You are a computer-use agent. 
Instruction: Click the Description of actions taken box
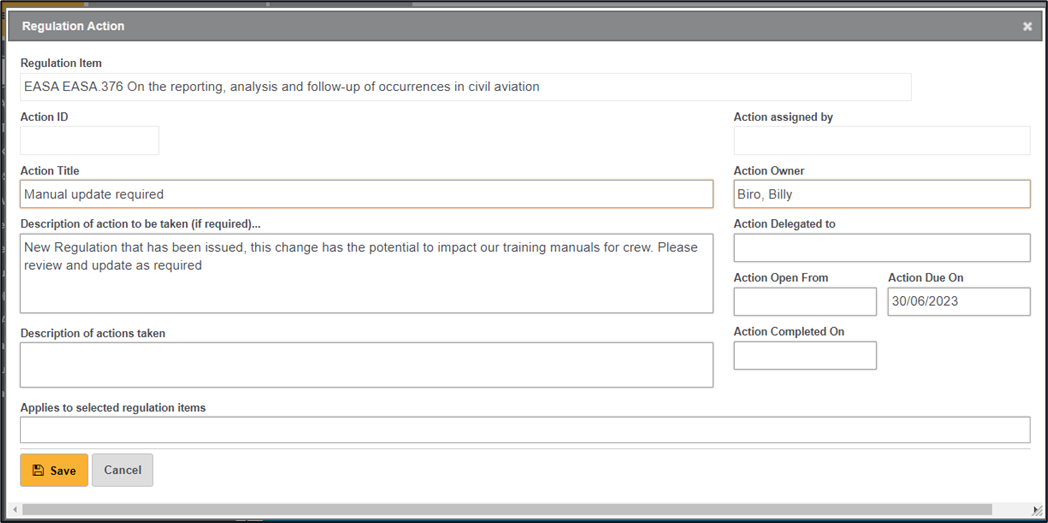point(366,365)
